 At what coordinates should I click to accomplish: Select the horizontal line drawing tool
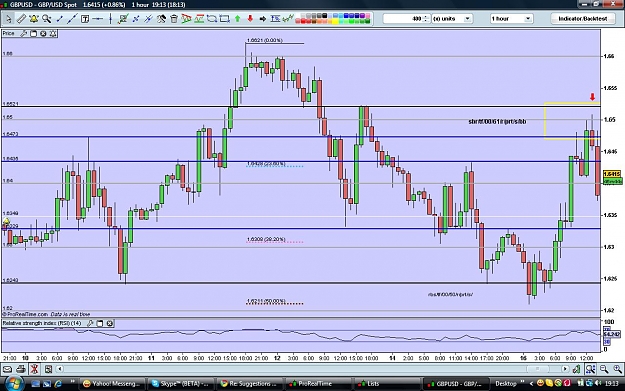tap(98, 19)
